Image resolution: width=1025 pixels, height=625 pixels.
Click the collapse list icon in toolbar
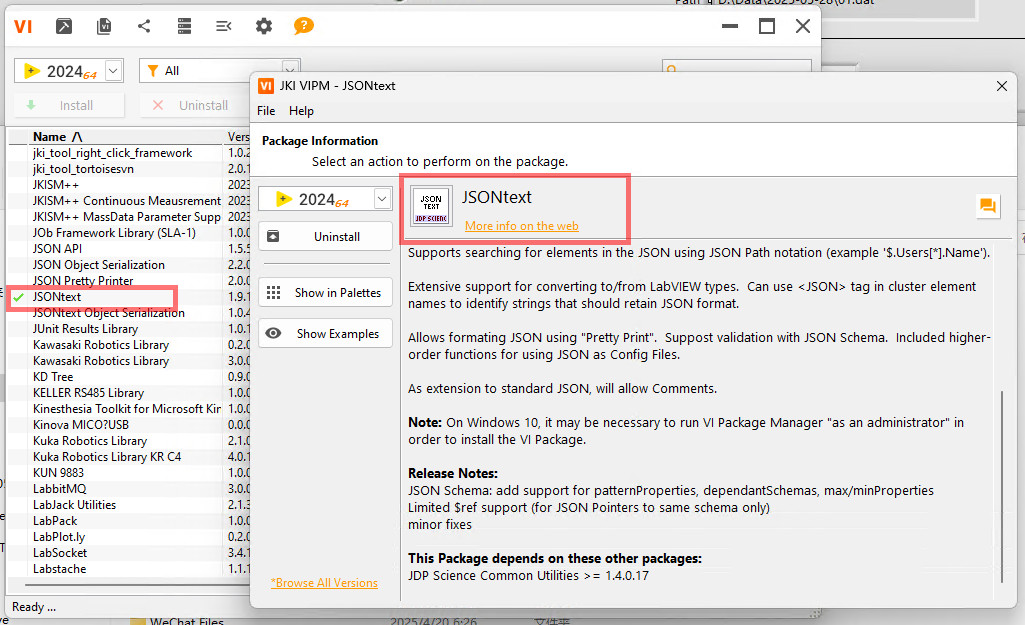(224, 27)
